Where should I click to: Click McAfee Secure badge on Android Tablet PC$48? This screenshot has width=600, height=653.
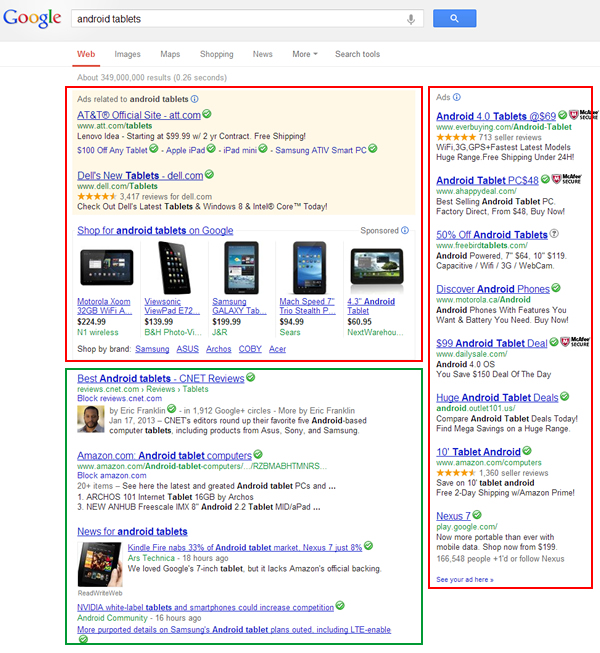[566, 179]
